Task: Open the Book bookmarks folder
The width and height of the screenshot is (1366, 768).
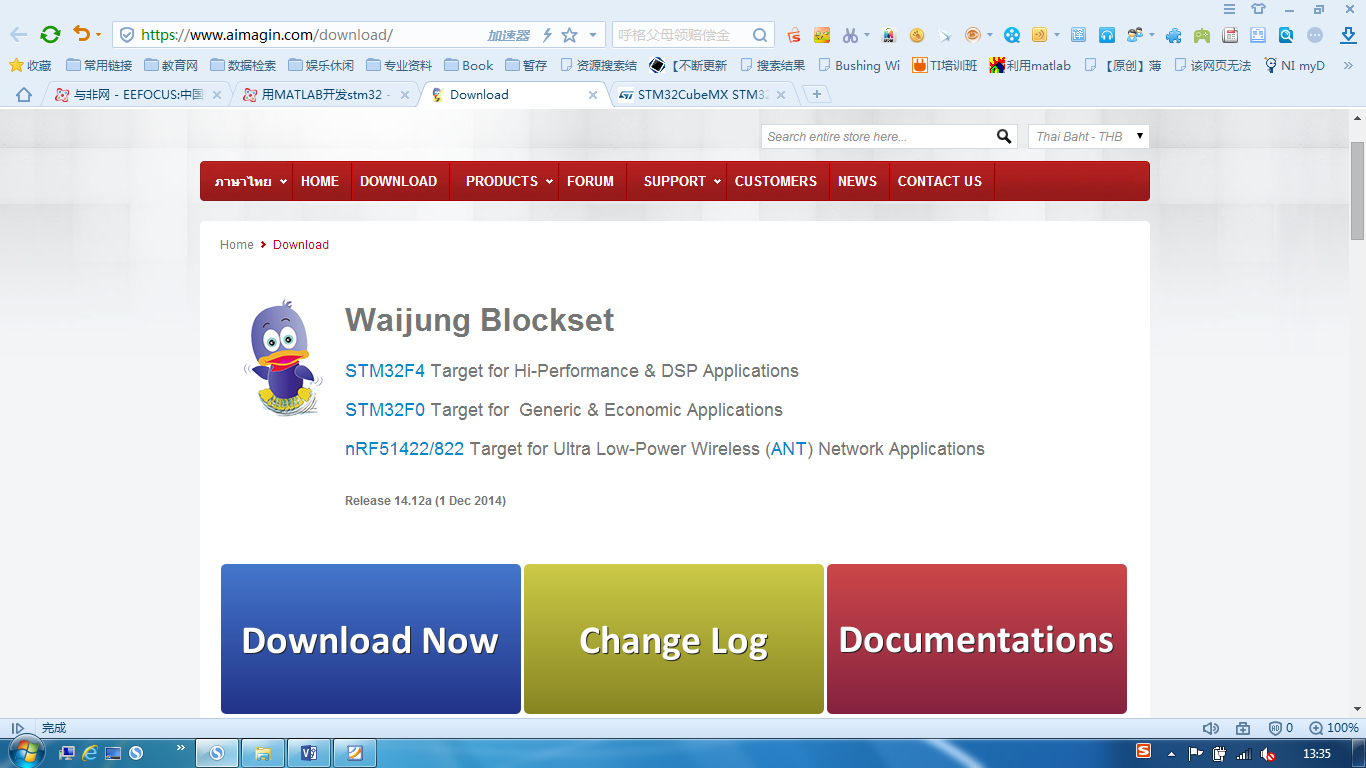Action: [470, 65]
